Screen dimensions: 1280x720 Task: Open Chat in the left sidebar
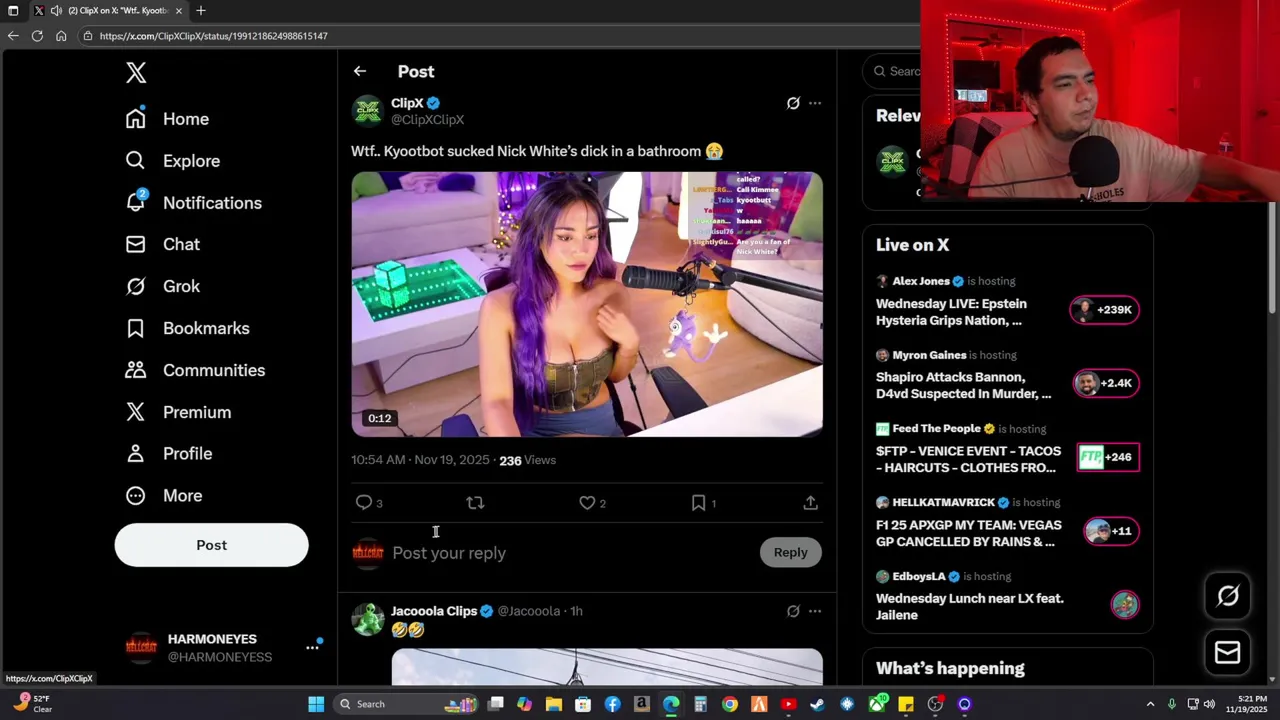(x=162, y=244)
